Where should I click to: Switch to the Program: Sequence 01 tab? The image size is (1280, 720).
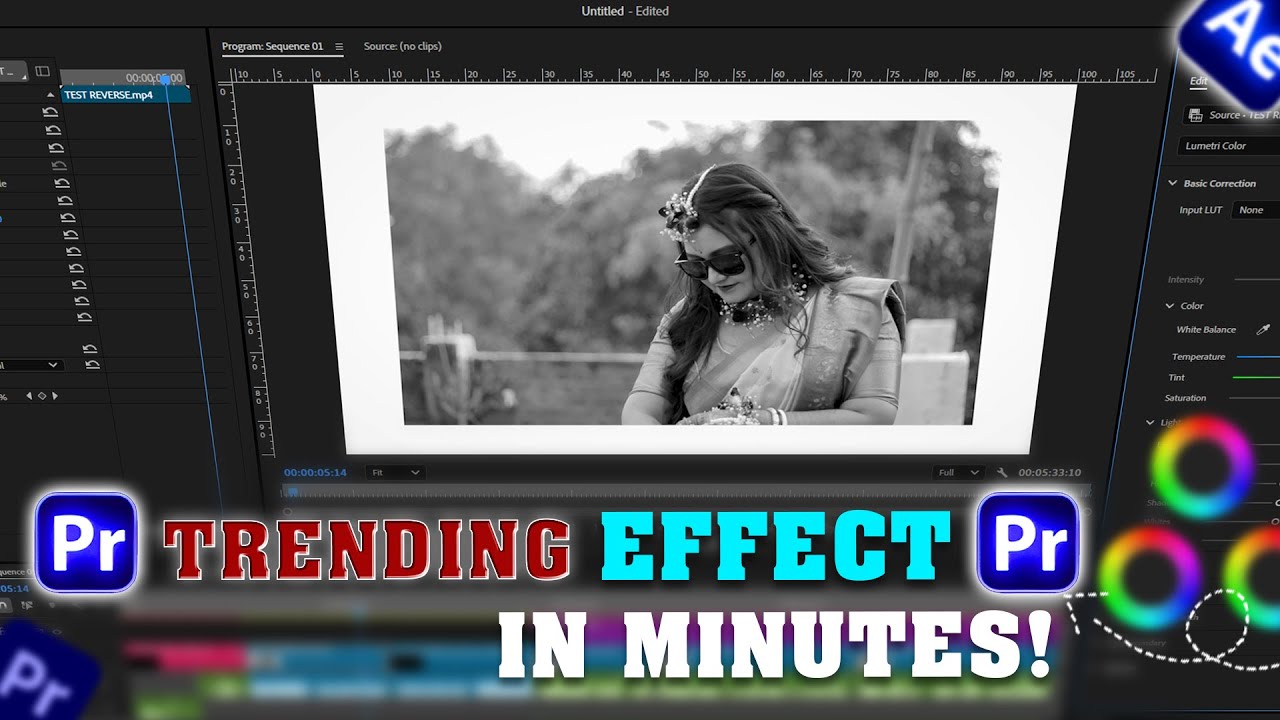[x=273, y=46]
